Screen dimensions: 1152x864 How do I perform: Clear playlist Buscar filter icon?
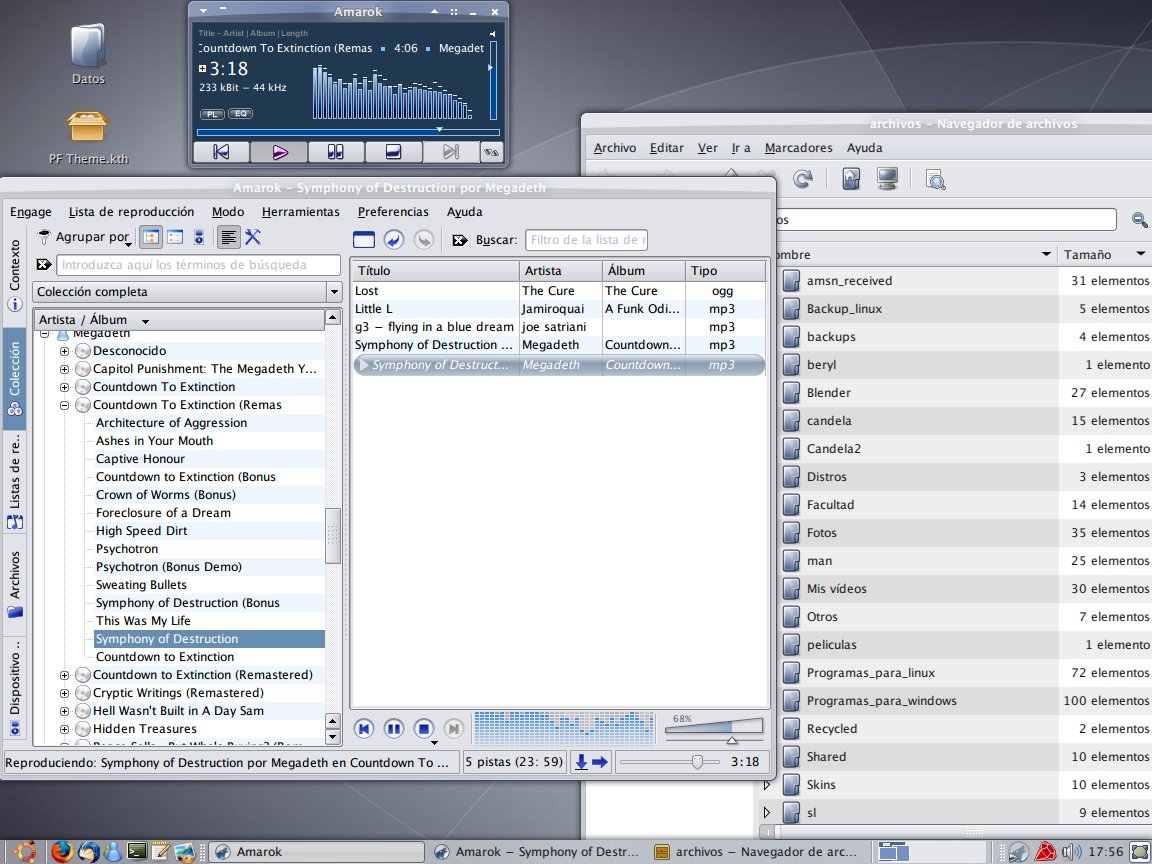(460, 240)
